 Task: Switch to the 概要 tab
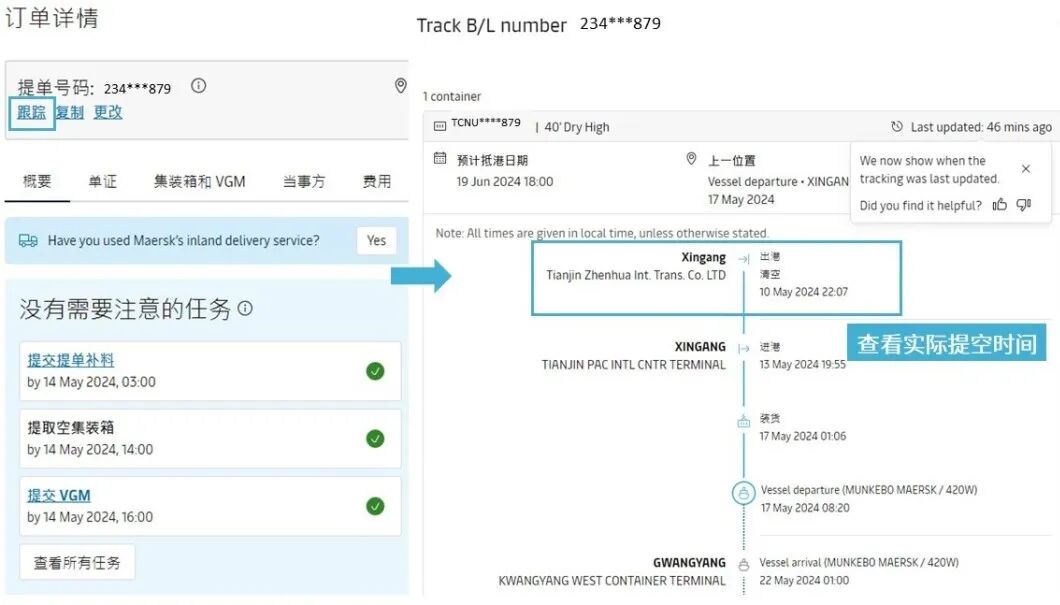[x=37, y=181]
